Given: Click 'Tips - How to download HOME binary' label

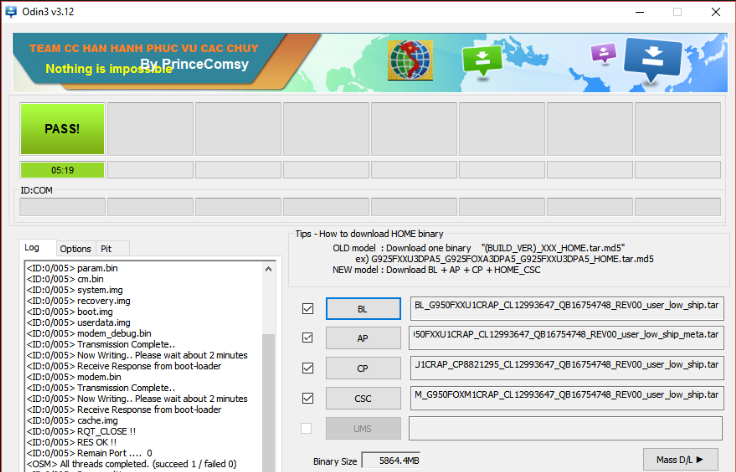Looking at the screenshot, I should 369,234.
